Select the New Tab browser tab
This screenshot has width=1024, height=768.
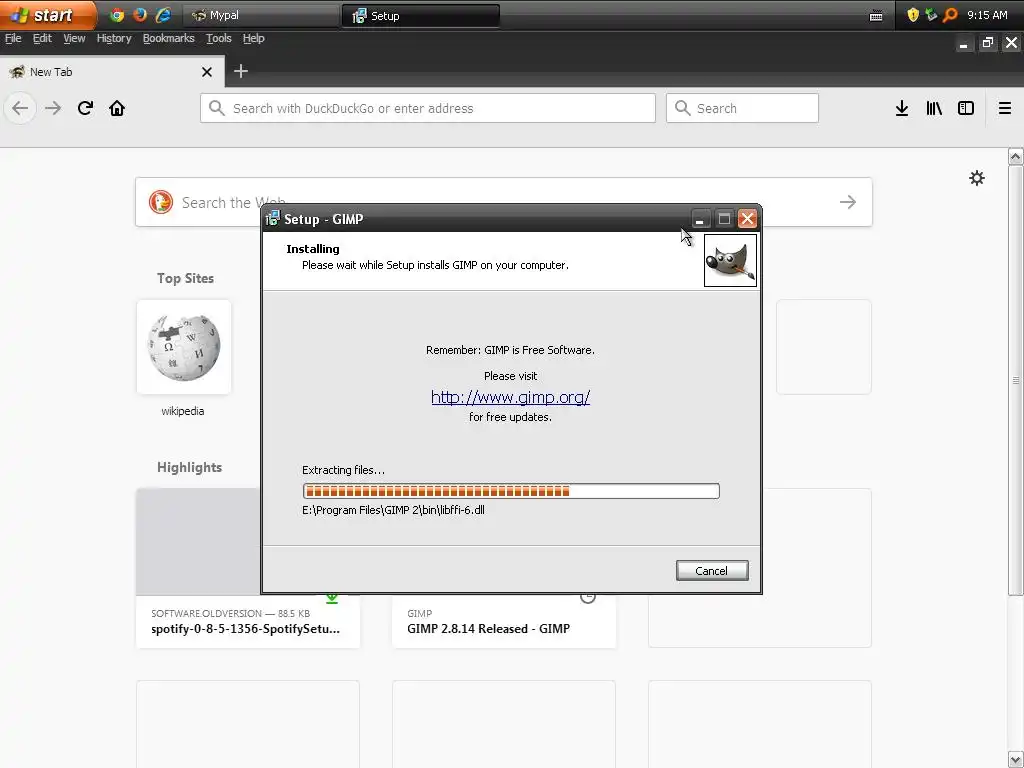coord(112,72)
